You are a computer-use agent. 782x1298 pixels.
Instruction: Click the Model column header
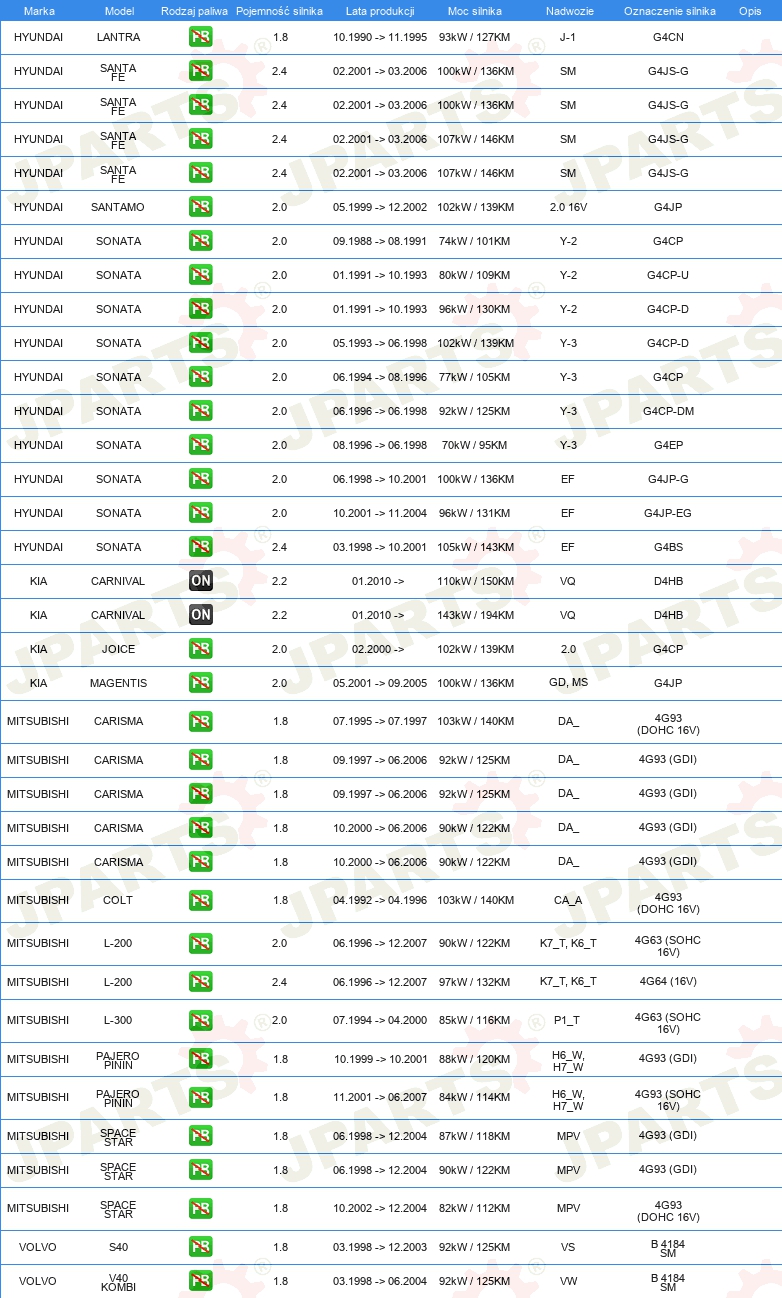coord(119,10)
